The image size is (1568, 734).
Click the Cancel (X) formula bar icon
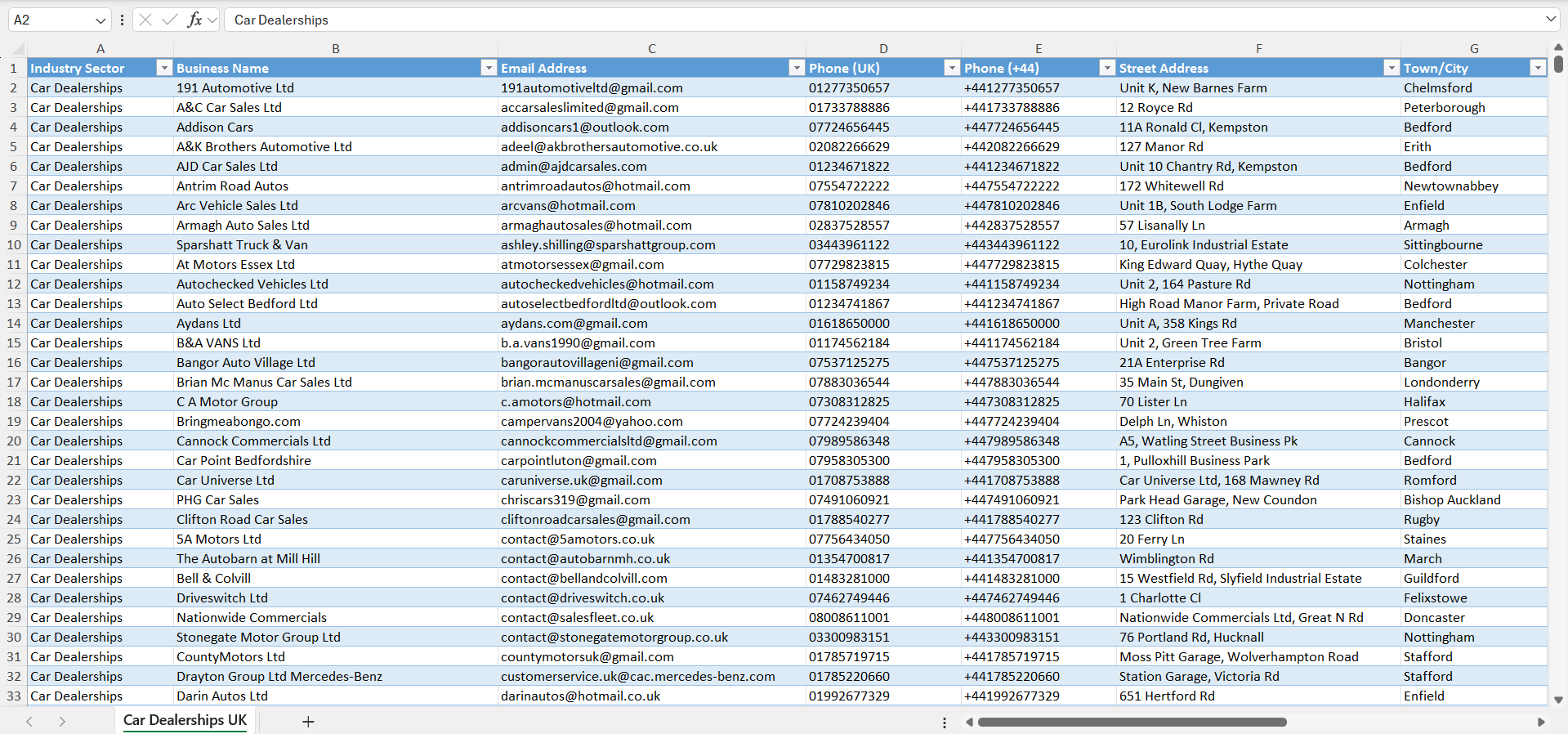145,20
